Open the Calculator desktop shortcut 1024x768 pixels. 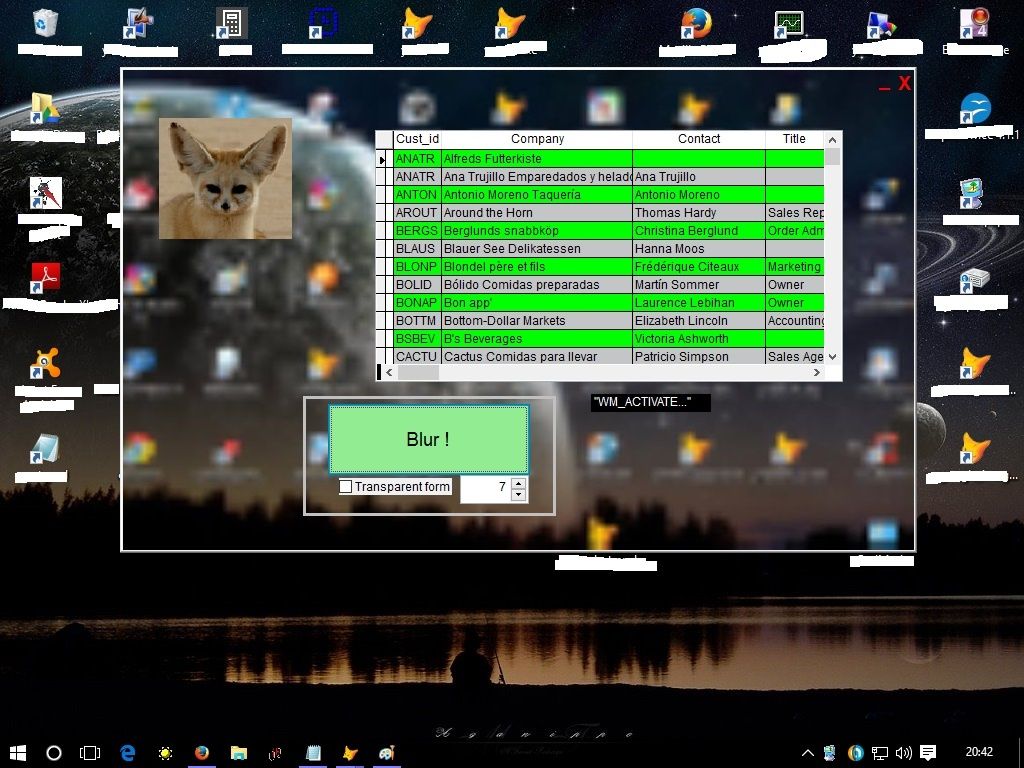click(232, 24)
